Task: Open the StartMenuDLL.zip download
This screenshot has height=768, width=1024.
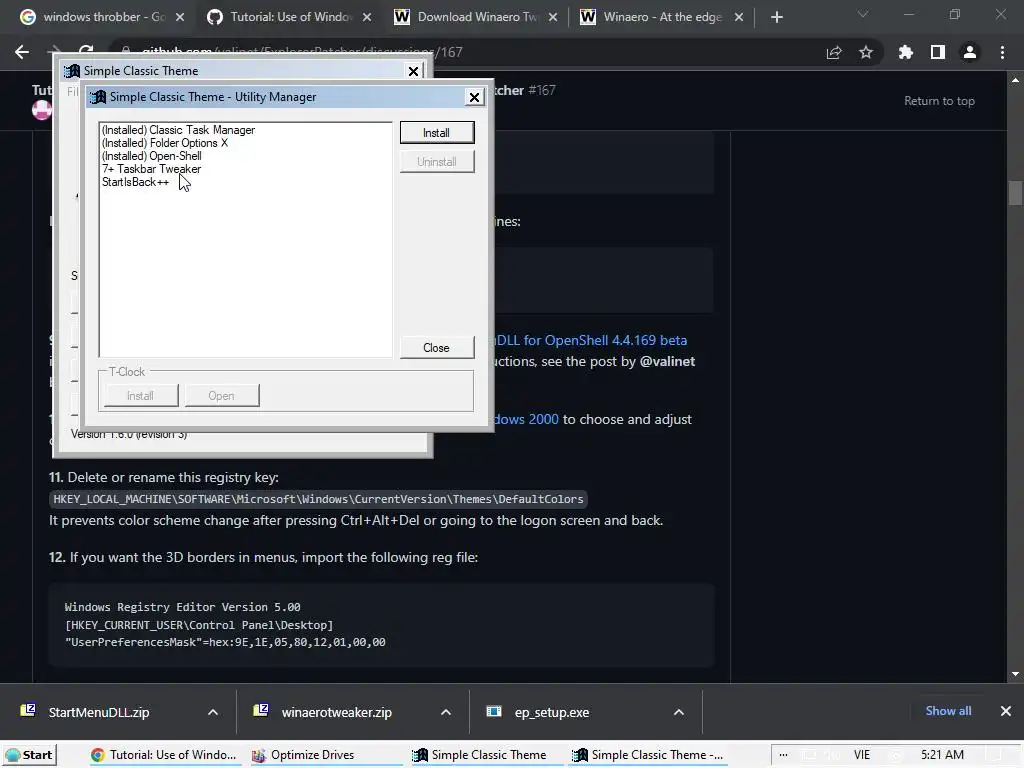Action: 99,712
